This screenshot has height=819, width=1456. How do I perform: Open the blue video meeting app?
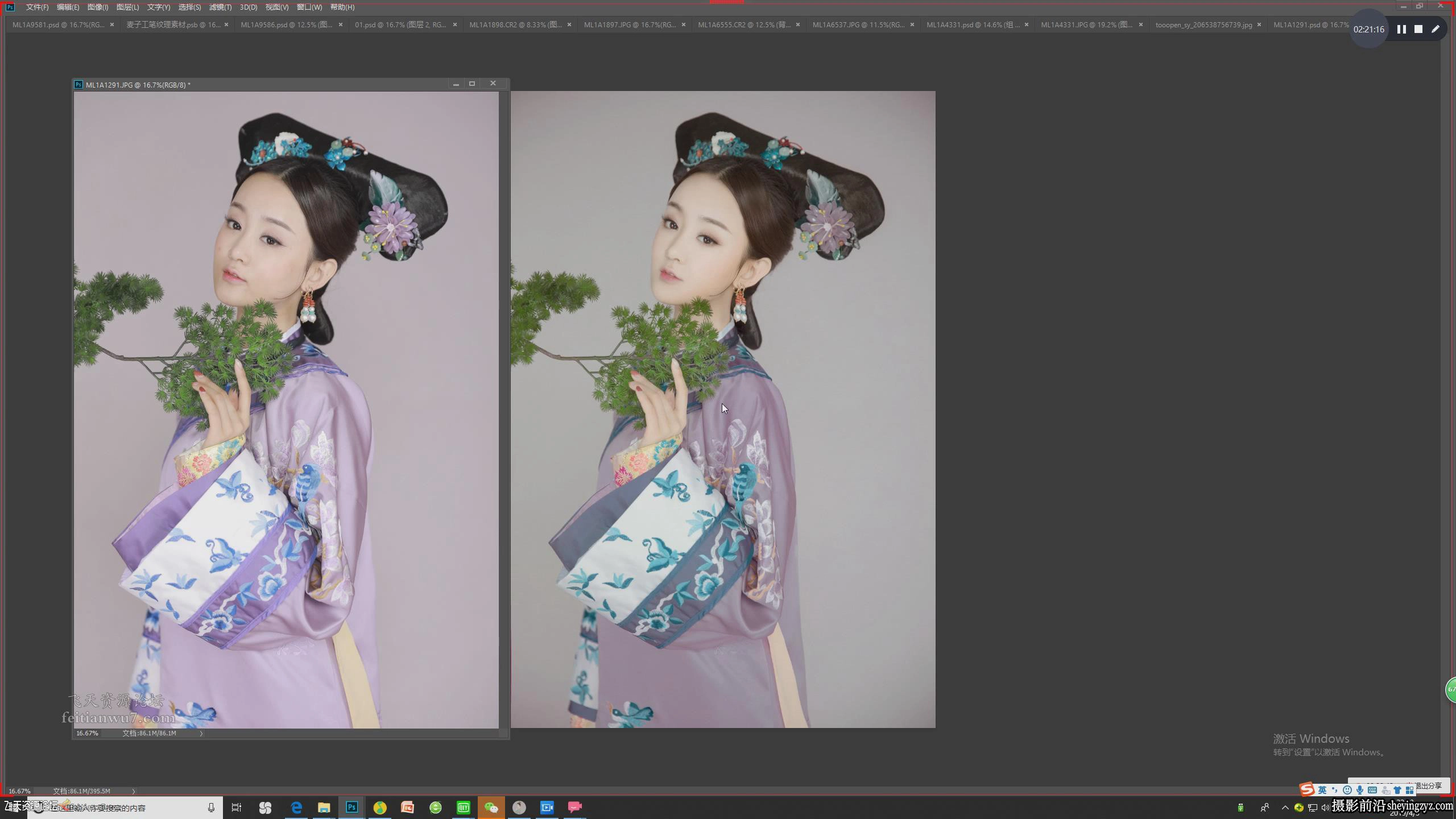pyautogui.click(x=547, y=808)
